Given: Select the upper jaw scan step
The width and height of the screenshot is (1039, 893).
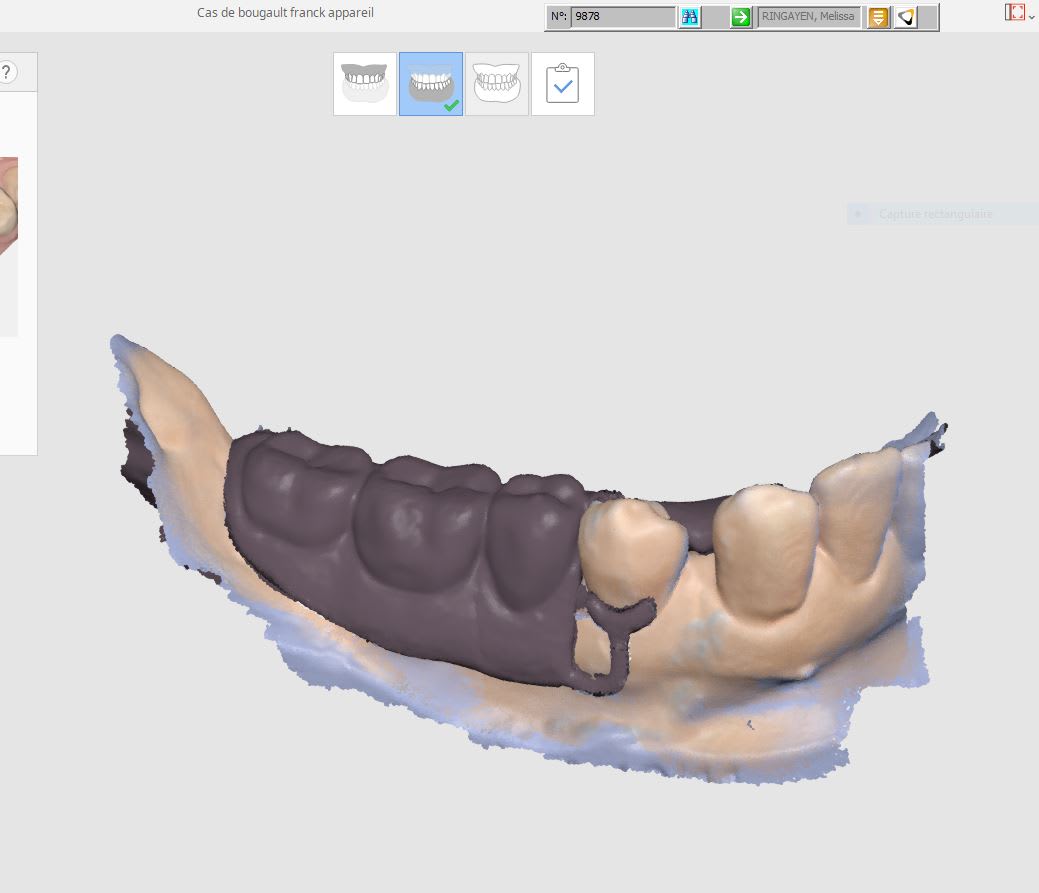Looking at the screenshot, I should [365, 84].
